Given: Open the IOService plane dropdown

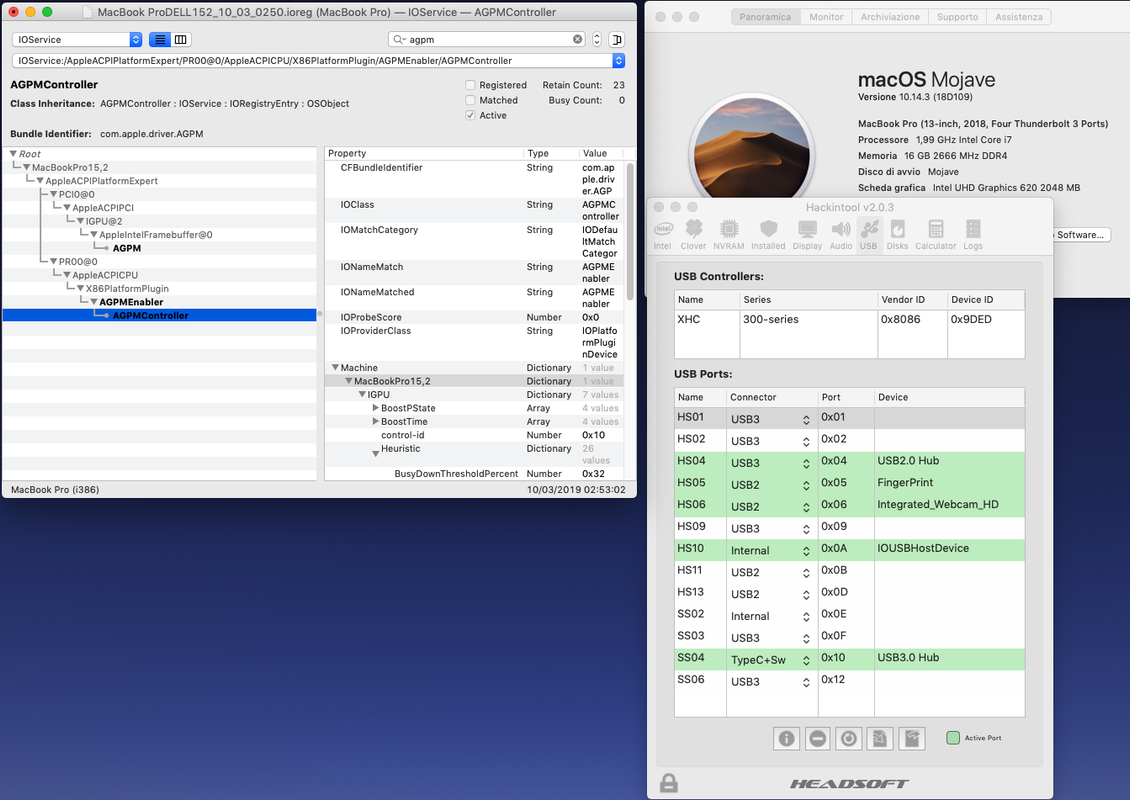Looking at the screenshot, I should click(x=77, y=40).
